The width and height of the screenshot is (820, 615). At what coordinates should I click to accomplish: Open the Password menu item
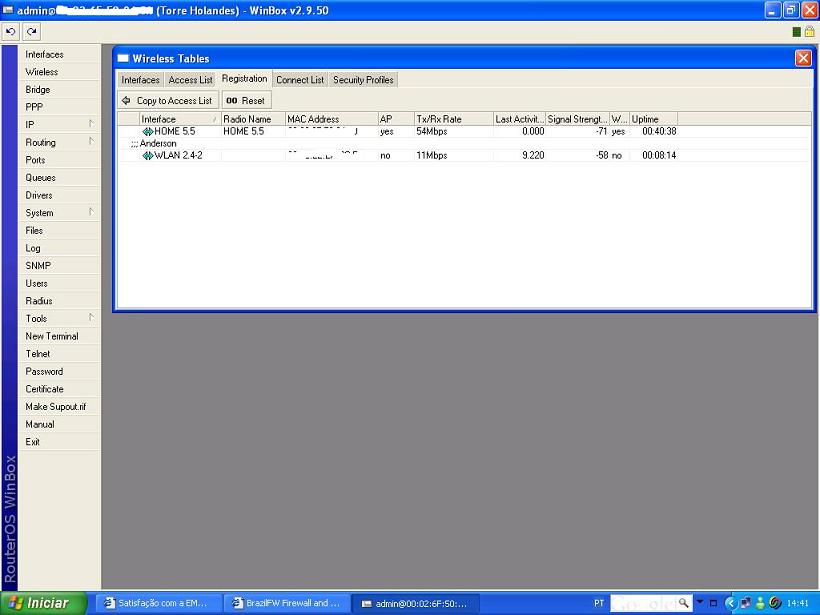click(59, 371)
